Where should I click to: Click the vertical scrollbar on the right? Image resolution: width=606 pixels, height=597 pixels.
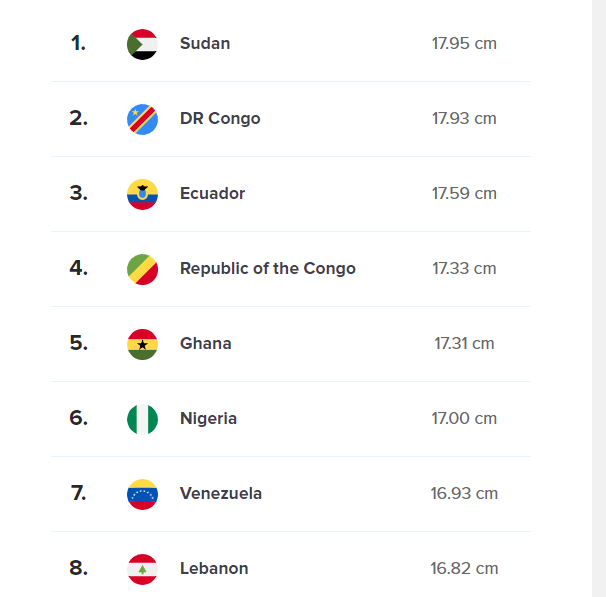(x=599, y=298)
